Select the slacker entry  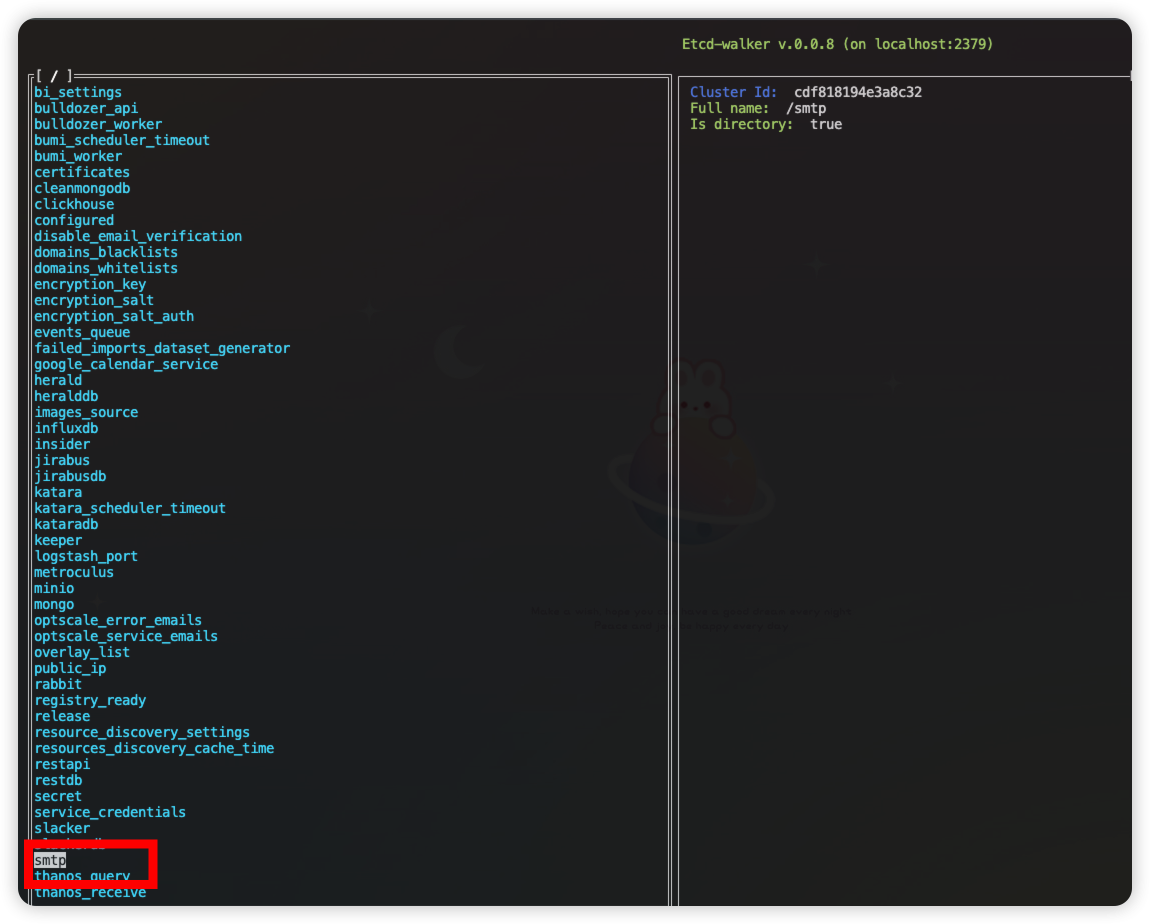click(62, 829)
